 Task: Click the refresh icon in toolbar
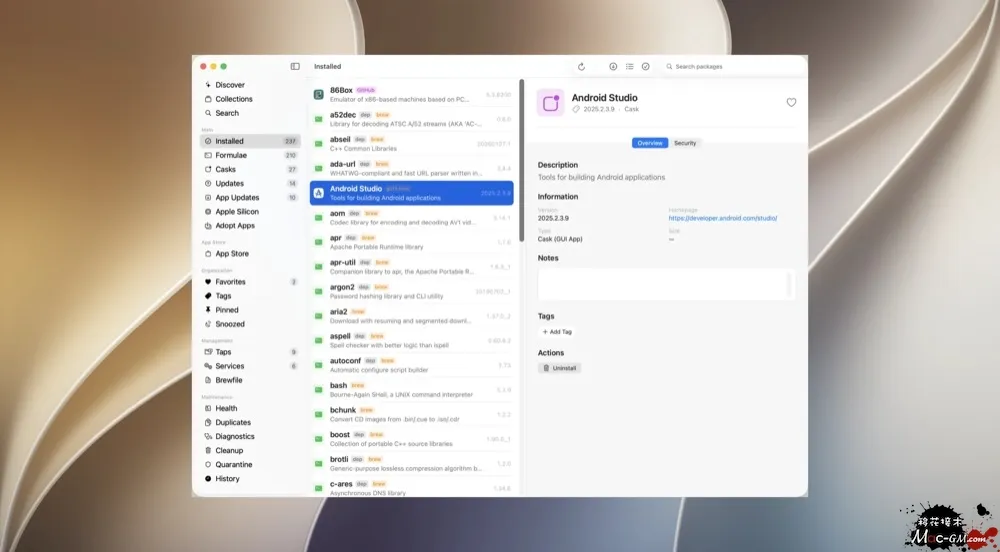pyautogui.click(x=581, y=66)
